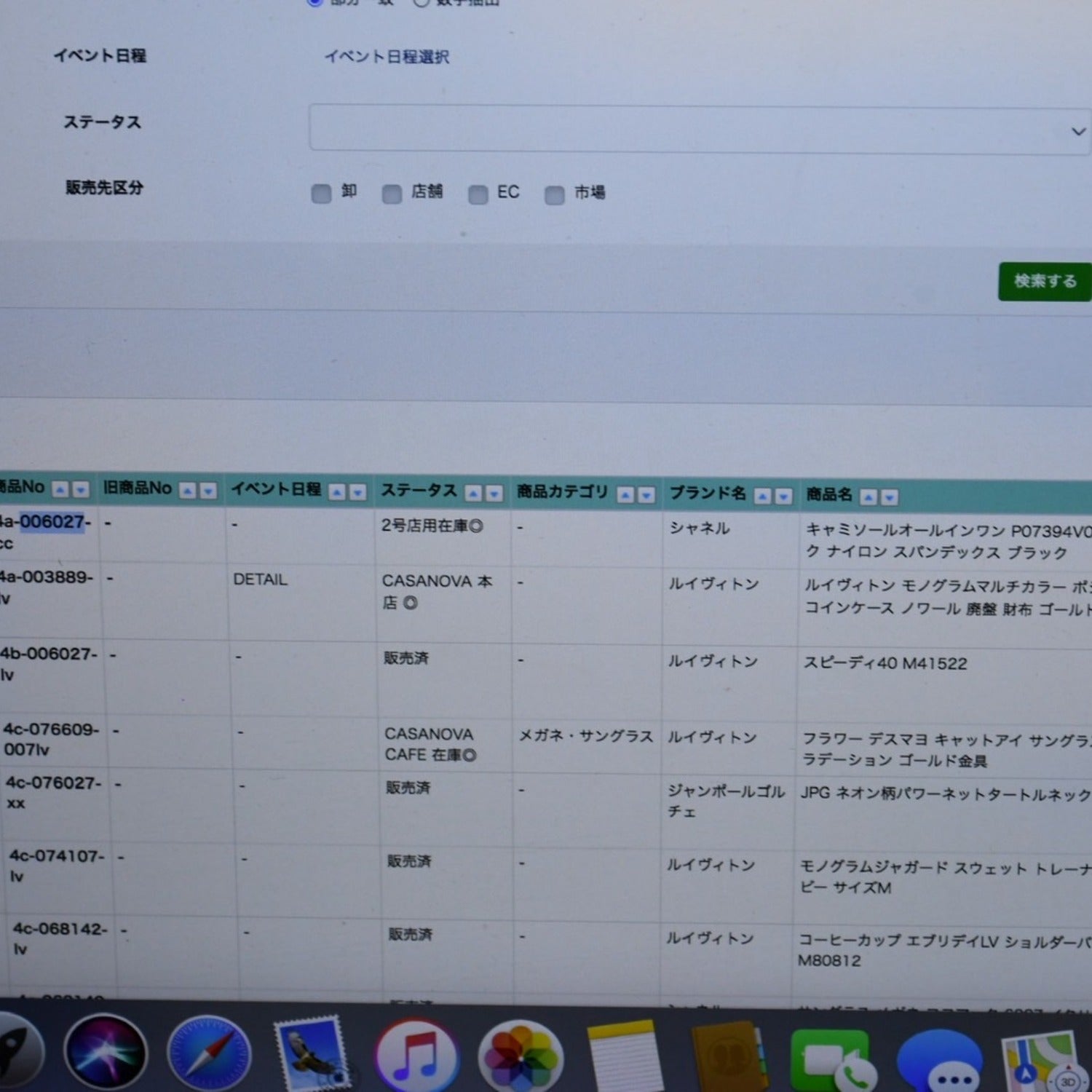Click product number 4c-076609-007lv
This screenshot has width=1092, height=1092.
(x=51, y=739)
